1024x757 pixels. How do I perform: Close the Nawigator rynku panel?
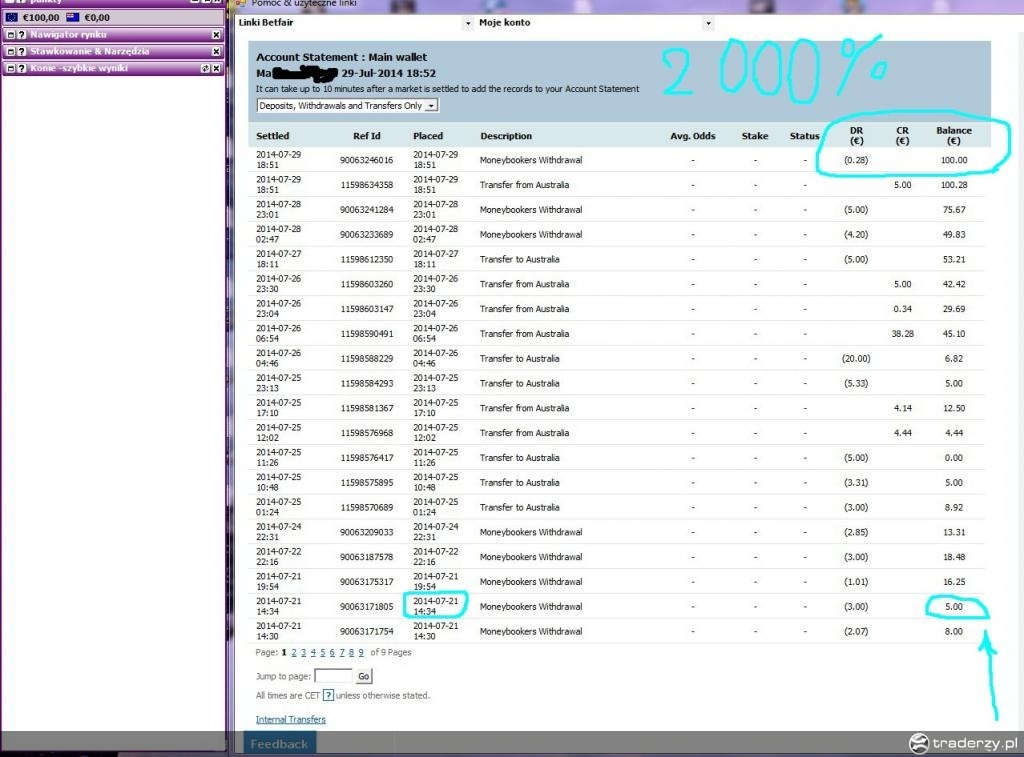[216, 35]
